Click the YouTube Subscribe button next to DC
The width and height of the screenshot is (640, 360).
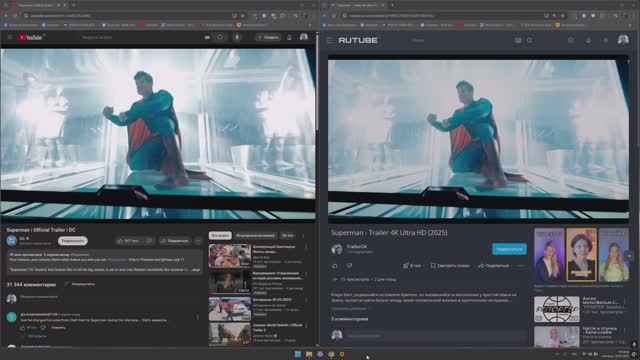coord(73,241)
